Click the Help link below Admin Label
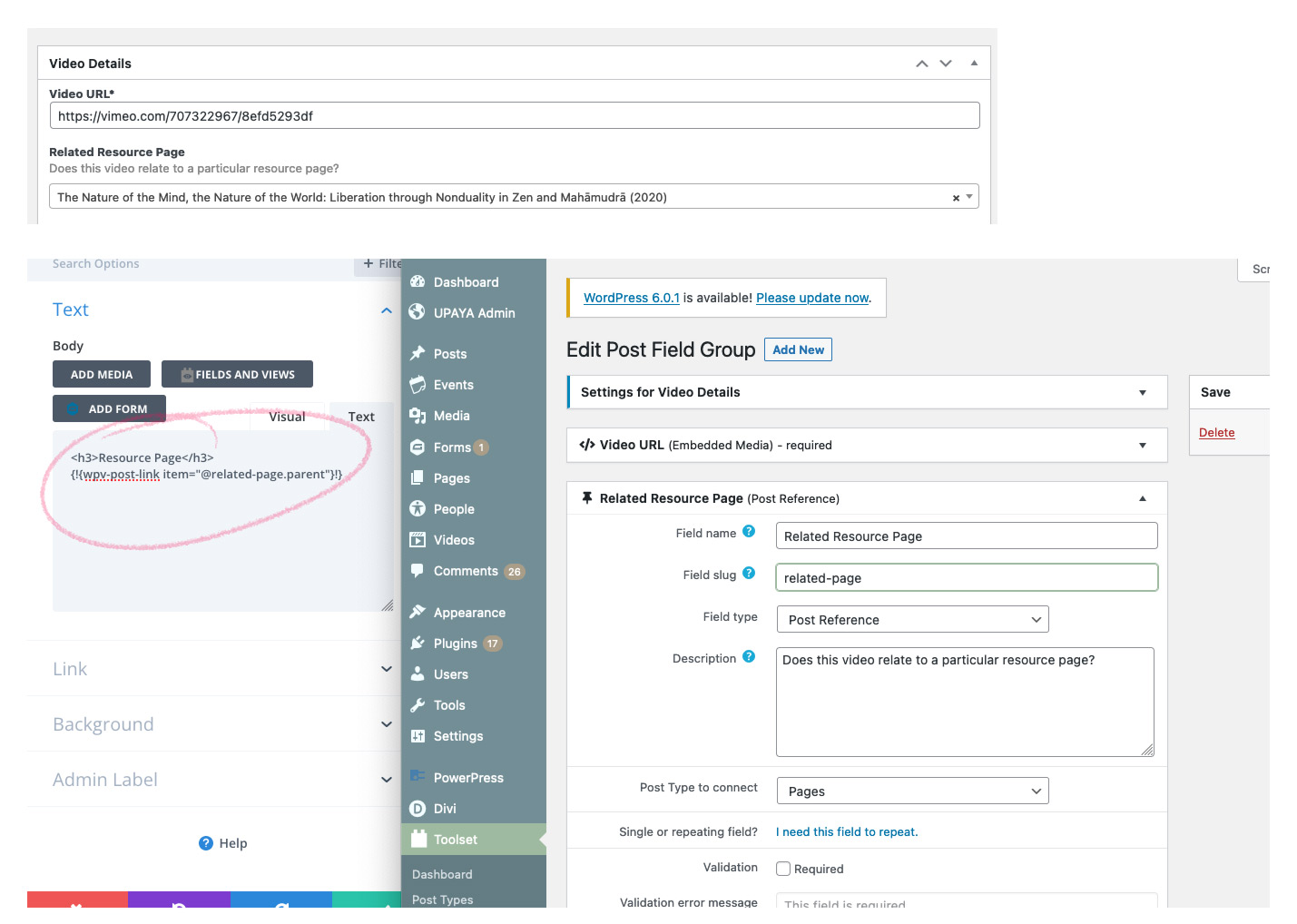Image resolution: width=1297 pixels, height=924 pixels. point(223,843)
